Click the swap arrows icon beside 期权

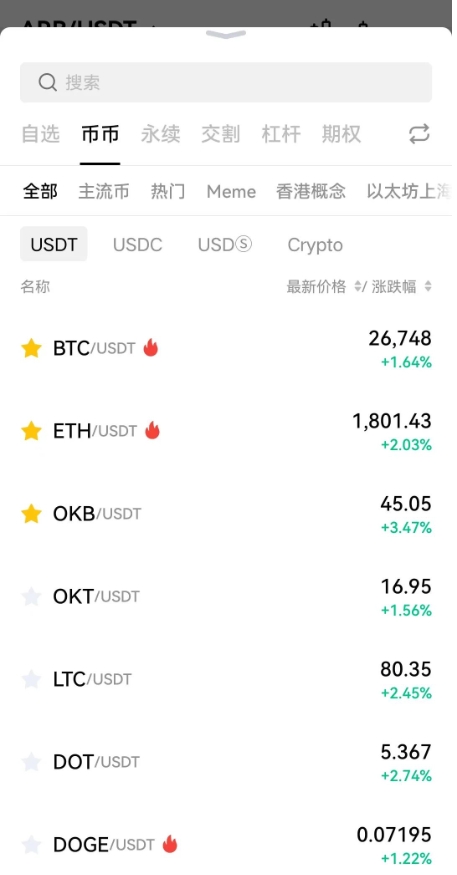[x=419, y=134]
